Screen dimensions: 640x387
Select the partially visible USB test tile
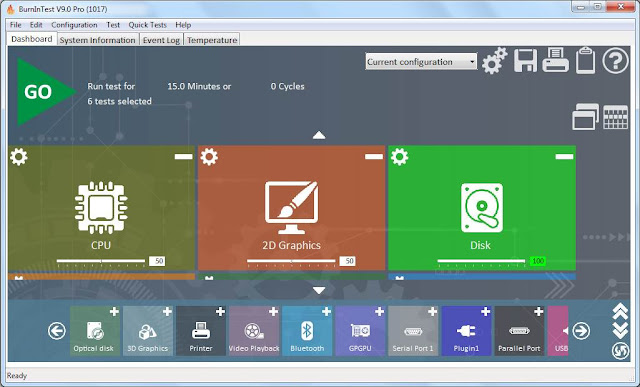click(558, 331)
